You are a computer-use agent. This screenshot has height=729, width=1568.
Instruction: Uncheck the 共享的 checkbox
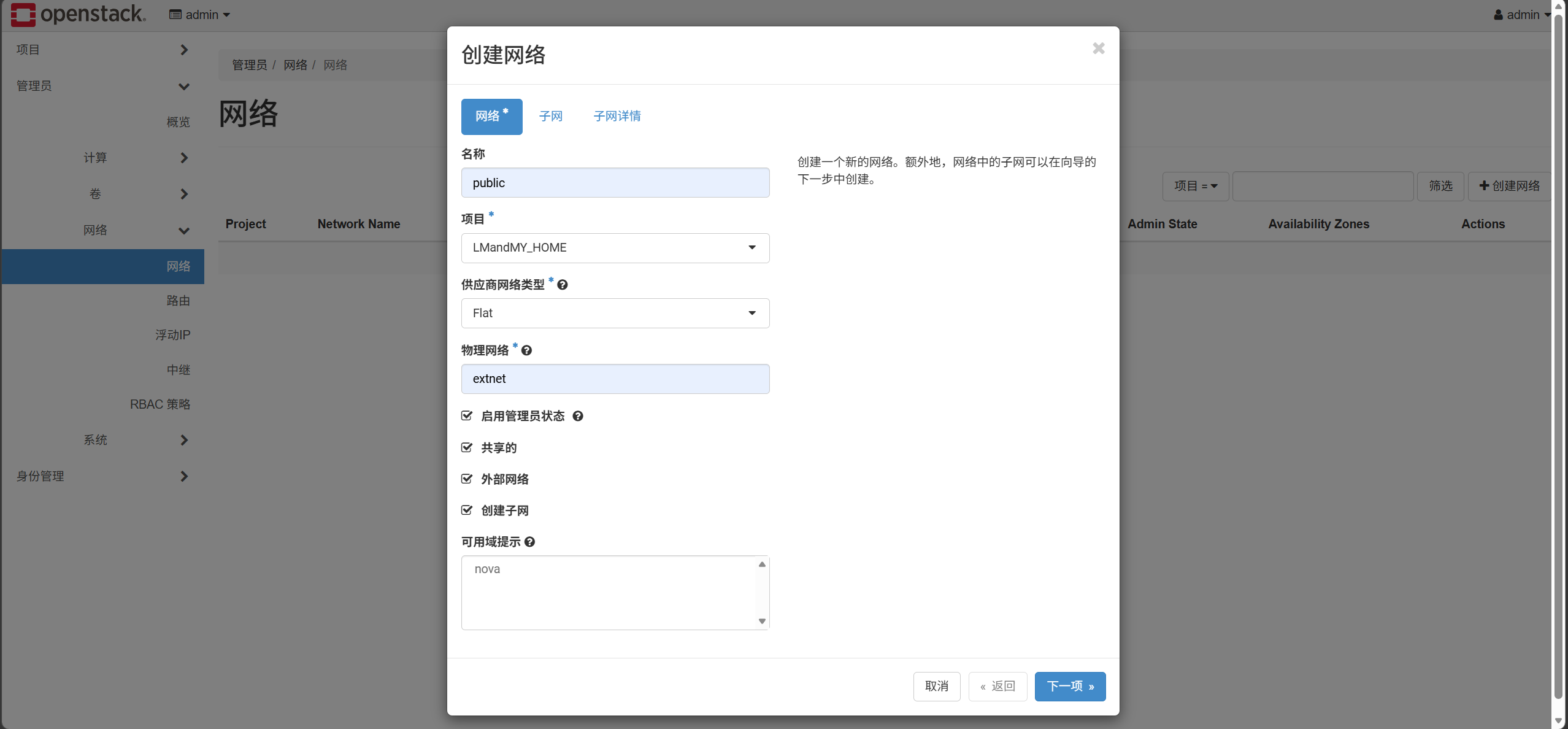467,447
